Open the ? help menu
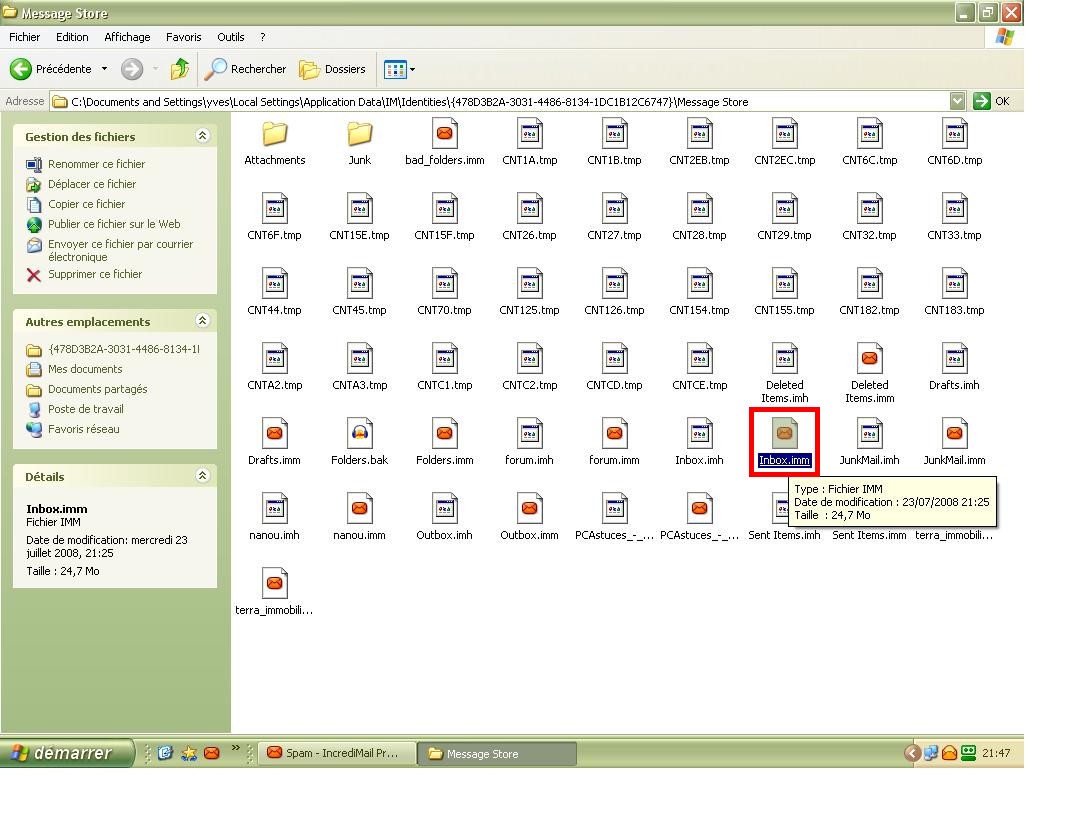This screenshot has height=823, width=1080. [262, 37]
